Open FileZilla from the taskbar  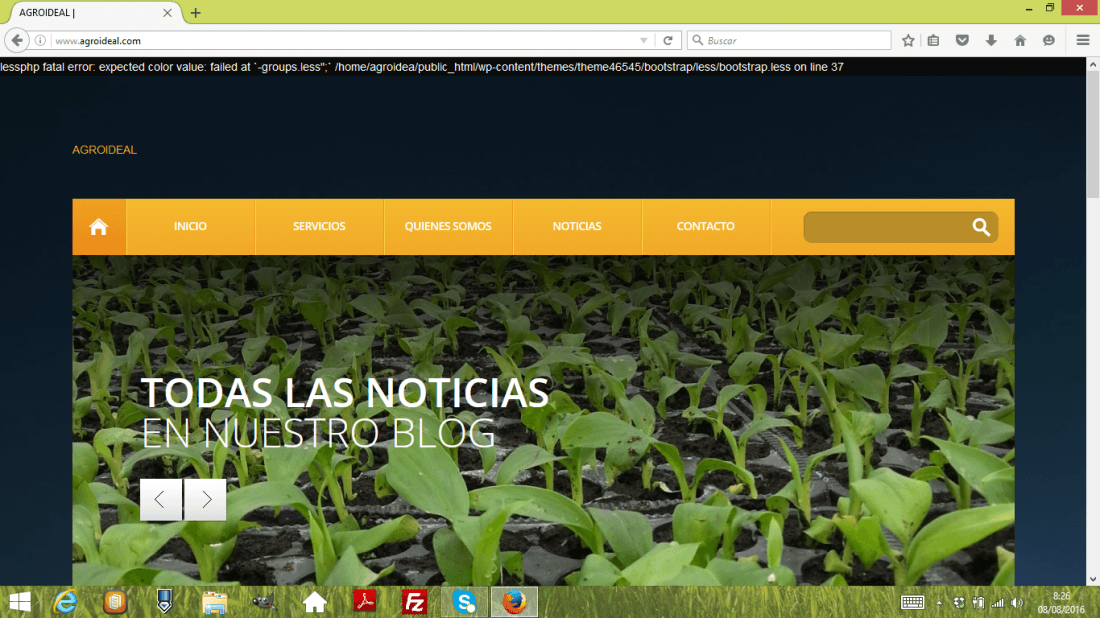tap(415, 602)
